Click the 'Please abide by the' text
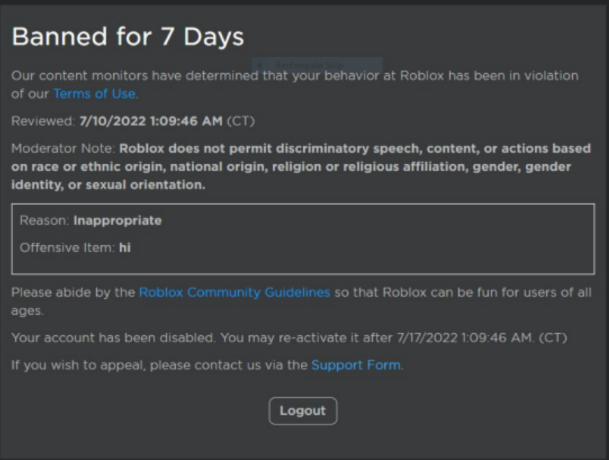Screen dimensions: 609x460 (73, 292)
